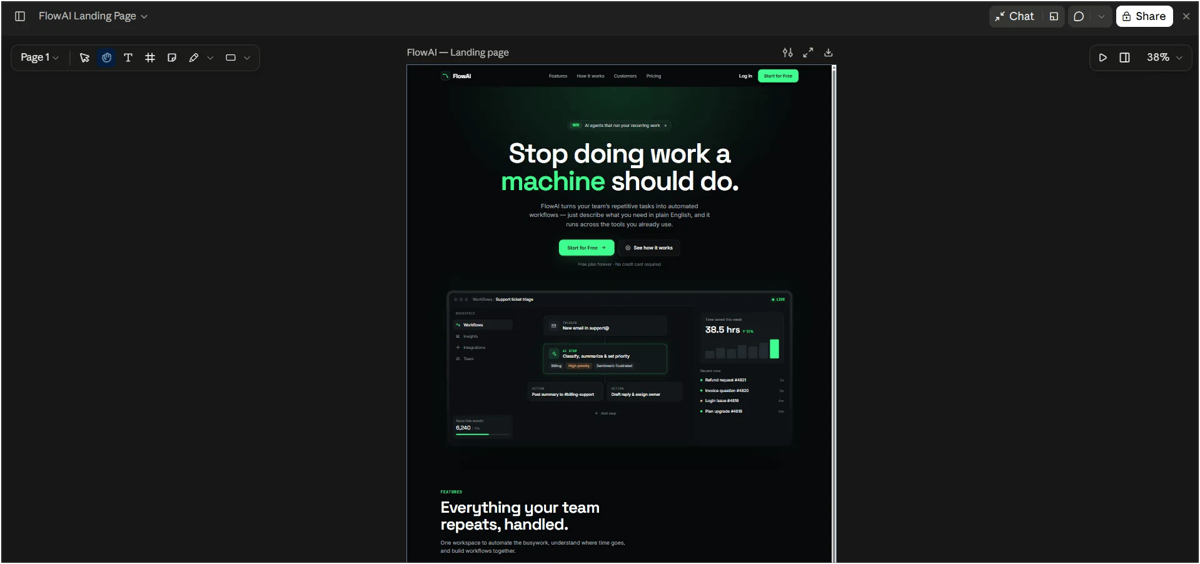Viewport: 1200px width, 564px height.
Task: Click the Log in link
Action: click(745, 76)
